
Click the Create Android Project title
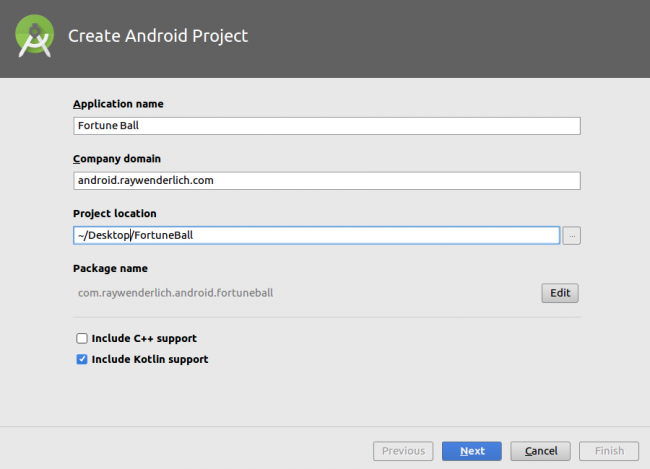click(158, 36)
